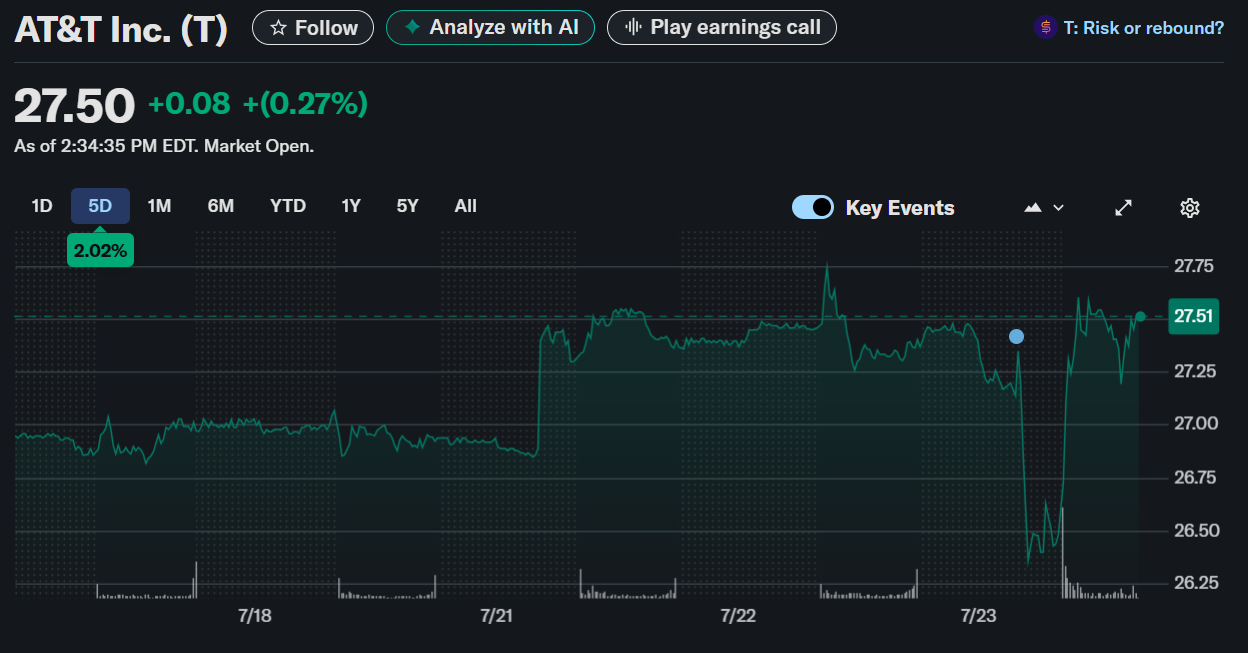This screenshot has height=653, width=1248.
Task: Click the 2.02% range change badge
Action: [x=100, y=250]
